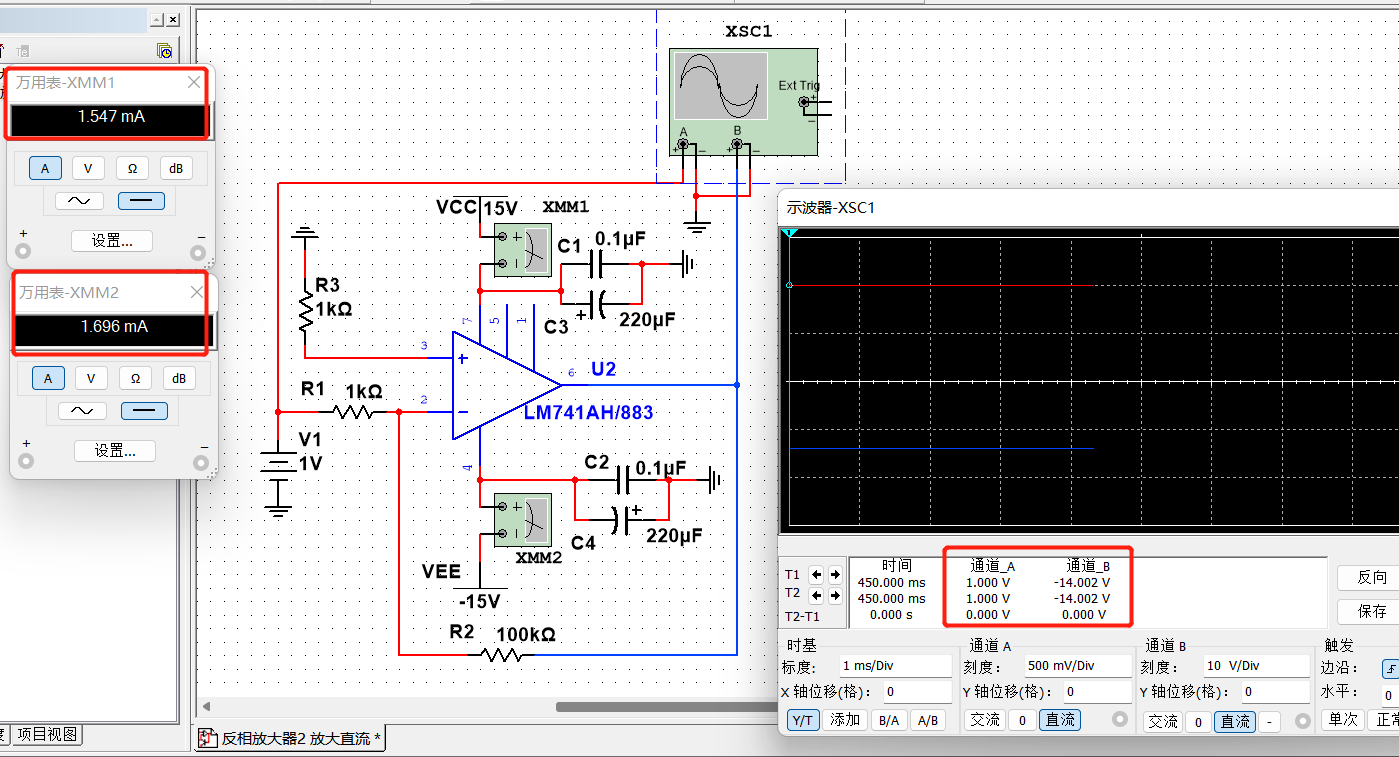The image size is (1399, 757).
Task: Switch to 项目视图 tab
Action: (x=46, y=735)
